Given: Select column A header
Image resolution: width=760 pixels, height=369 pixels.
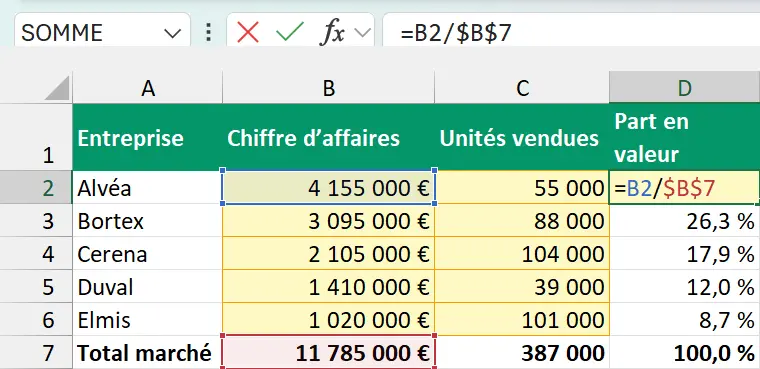Looking at the screenshot, I should (x=147, y=88).
